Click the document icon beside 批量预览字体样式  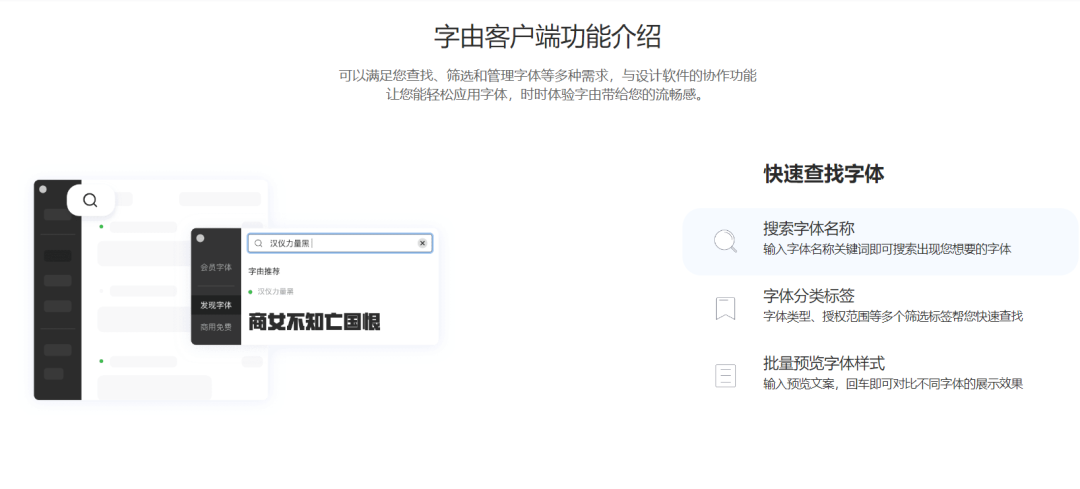pos(725,375)
